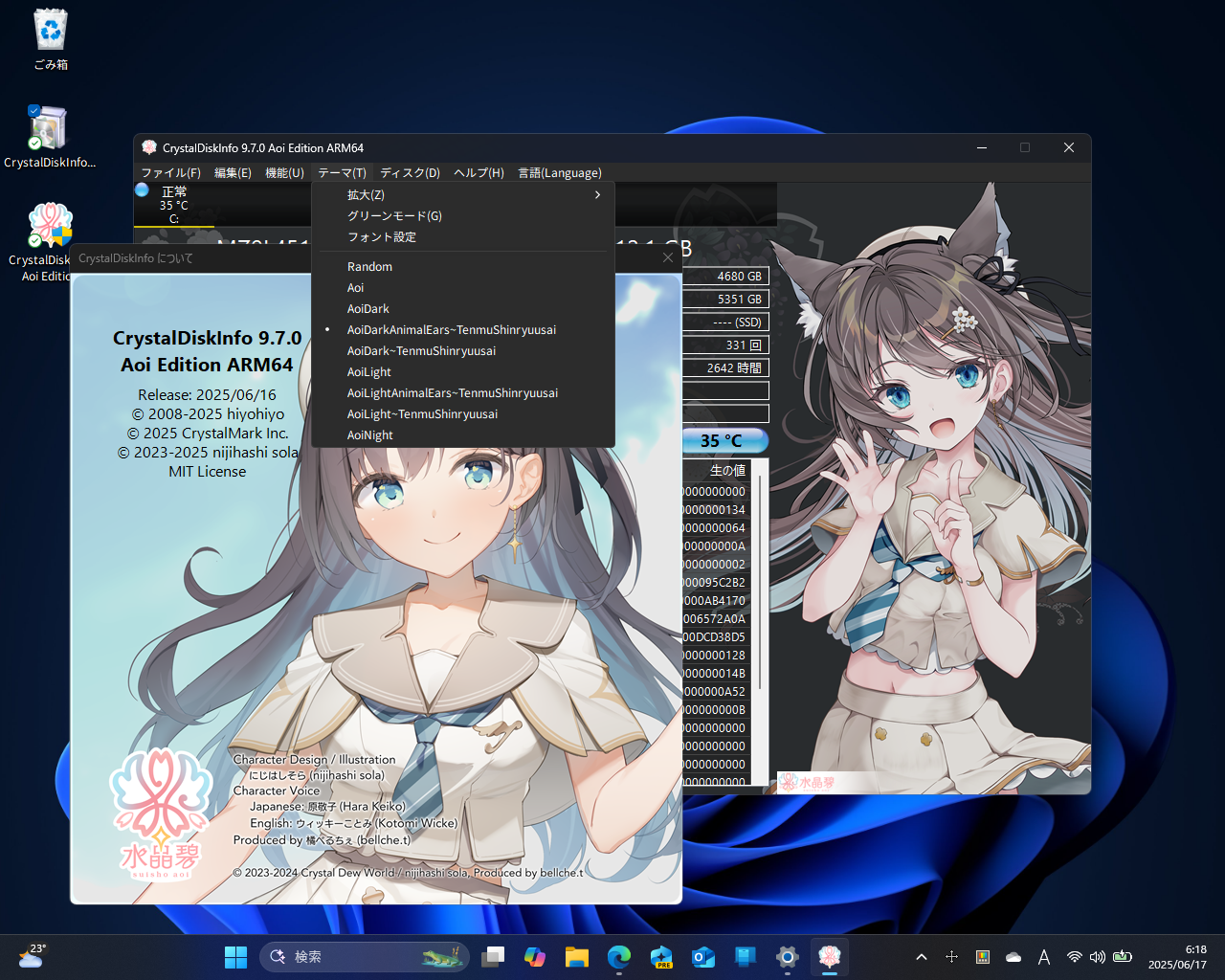Open CrystalDiskInfo from the taskbar
1225x980 pixels.
[829, 957]
